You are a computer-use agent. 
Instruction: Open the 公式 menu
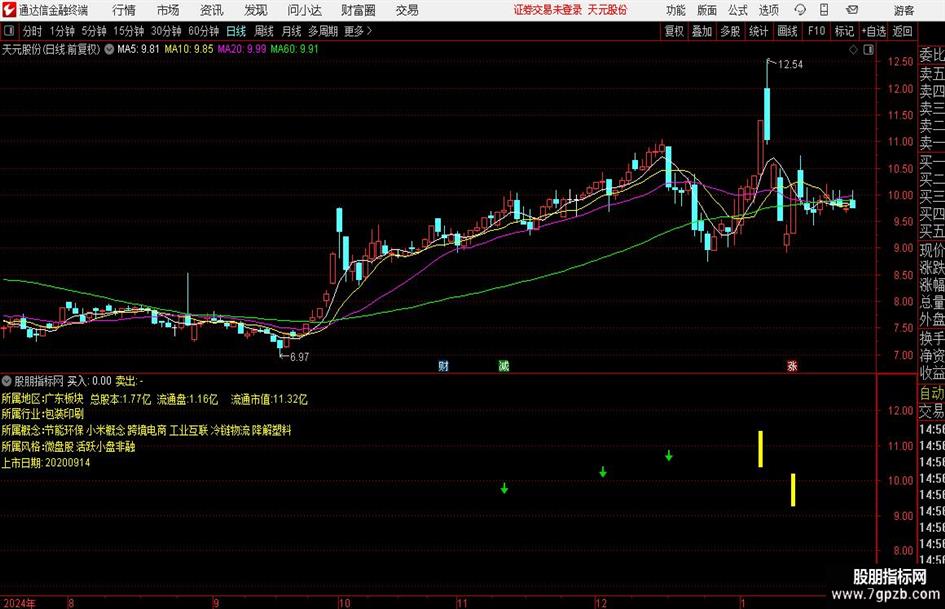[737, 10]
